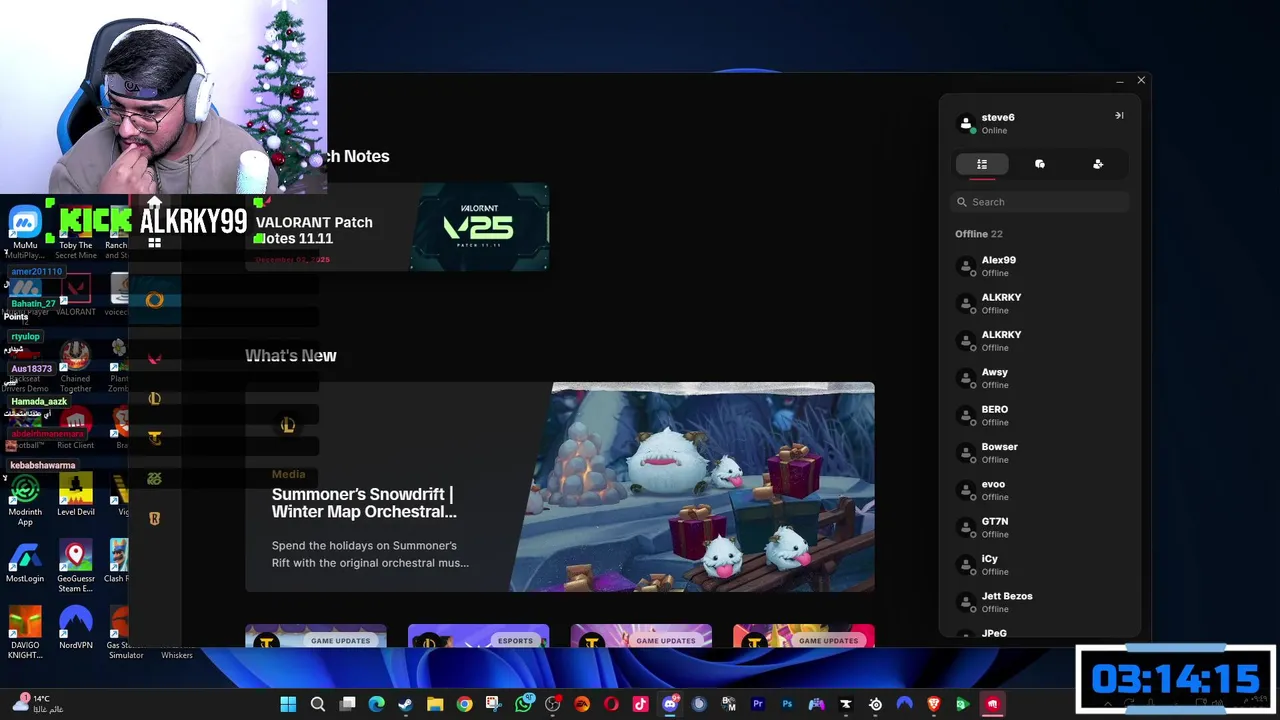Open NordVPN desktop shortcut
The height and width of the screenshot is (720, 1280).
(76, 628)
